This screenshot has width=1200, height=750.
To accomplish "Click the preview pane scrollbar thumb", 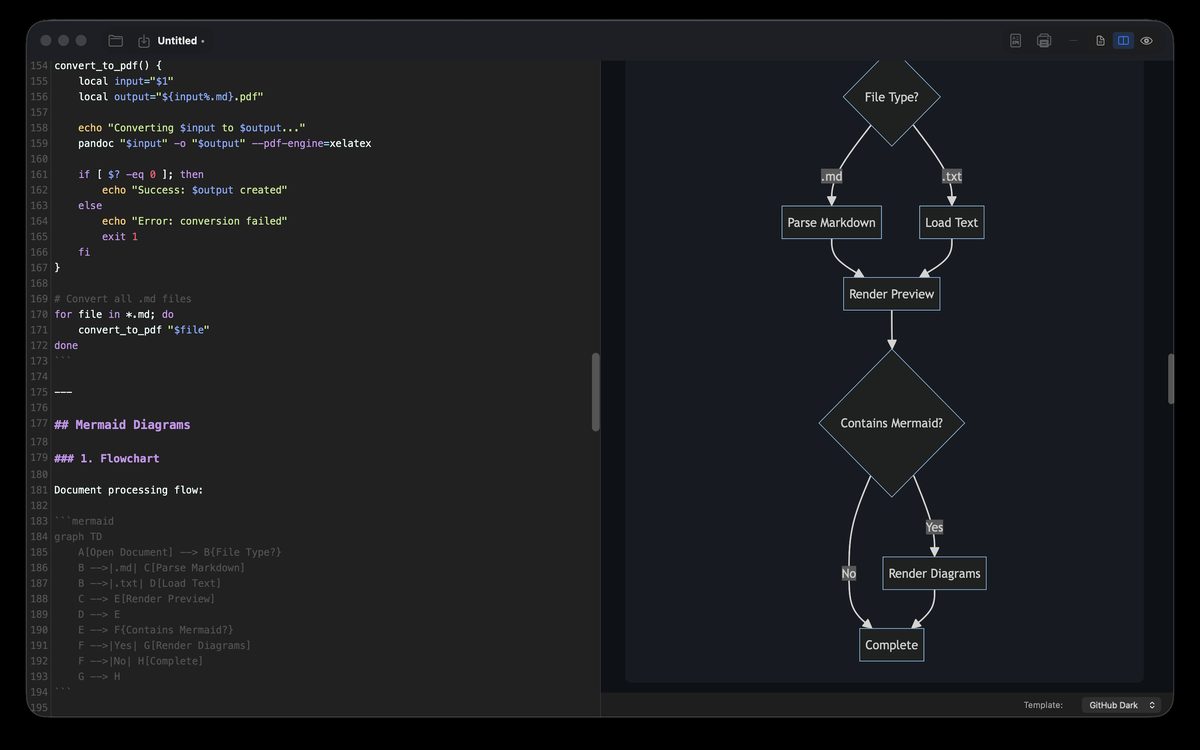I will click(1171, 378).
